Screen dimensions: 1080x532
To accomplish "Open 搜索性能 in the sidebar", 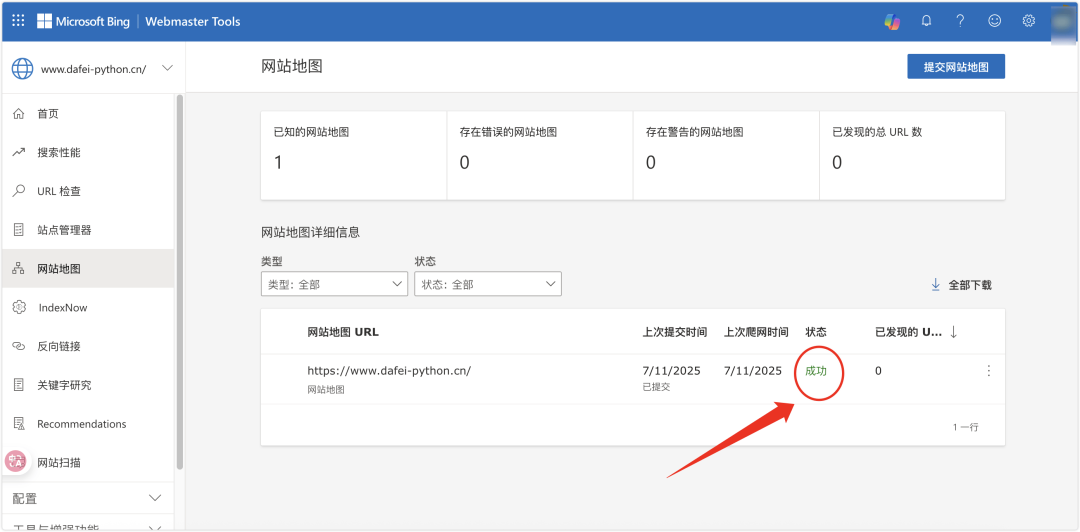I will (87, 152).
